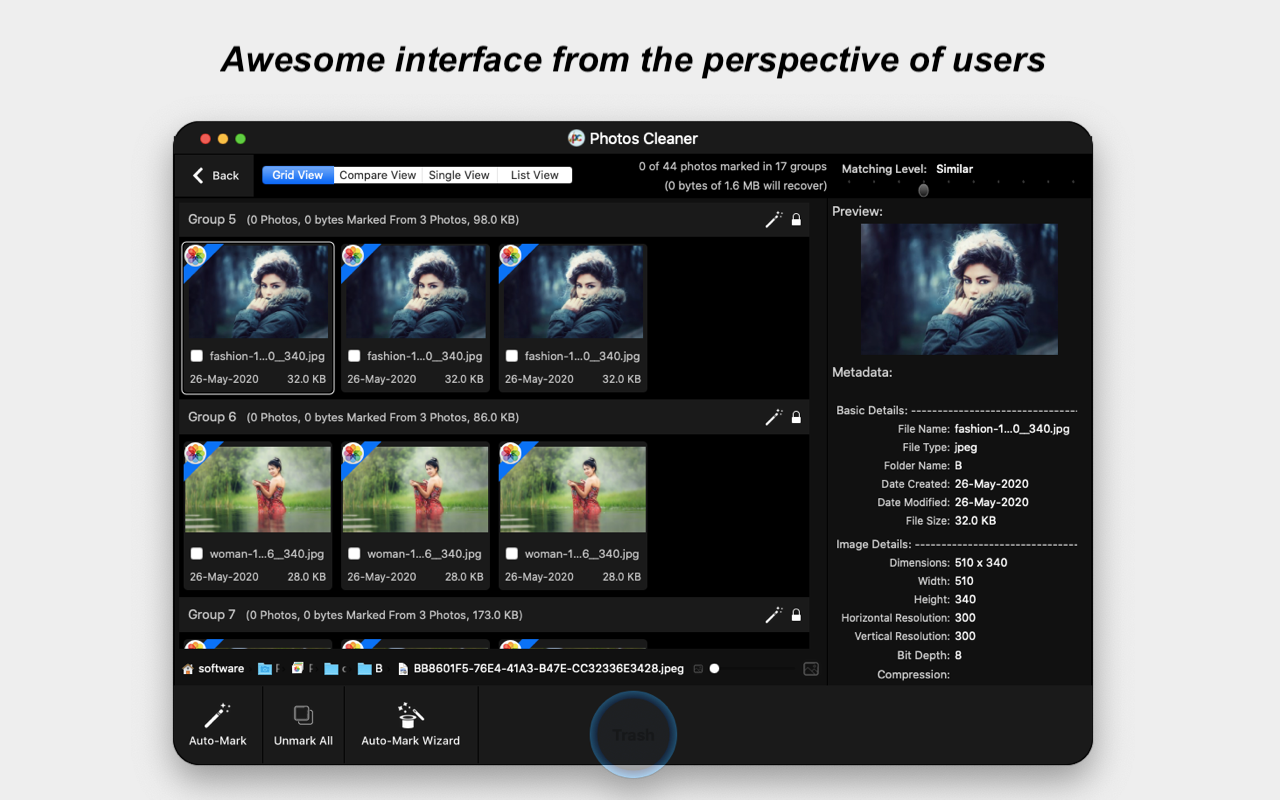The width and height of the screenshot is (1280, 800).
Task: Check the first fashion photo checkbox in Group 5
Action: 197,356
